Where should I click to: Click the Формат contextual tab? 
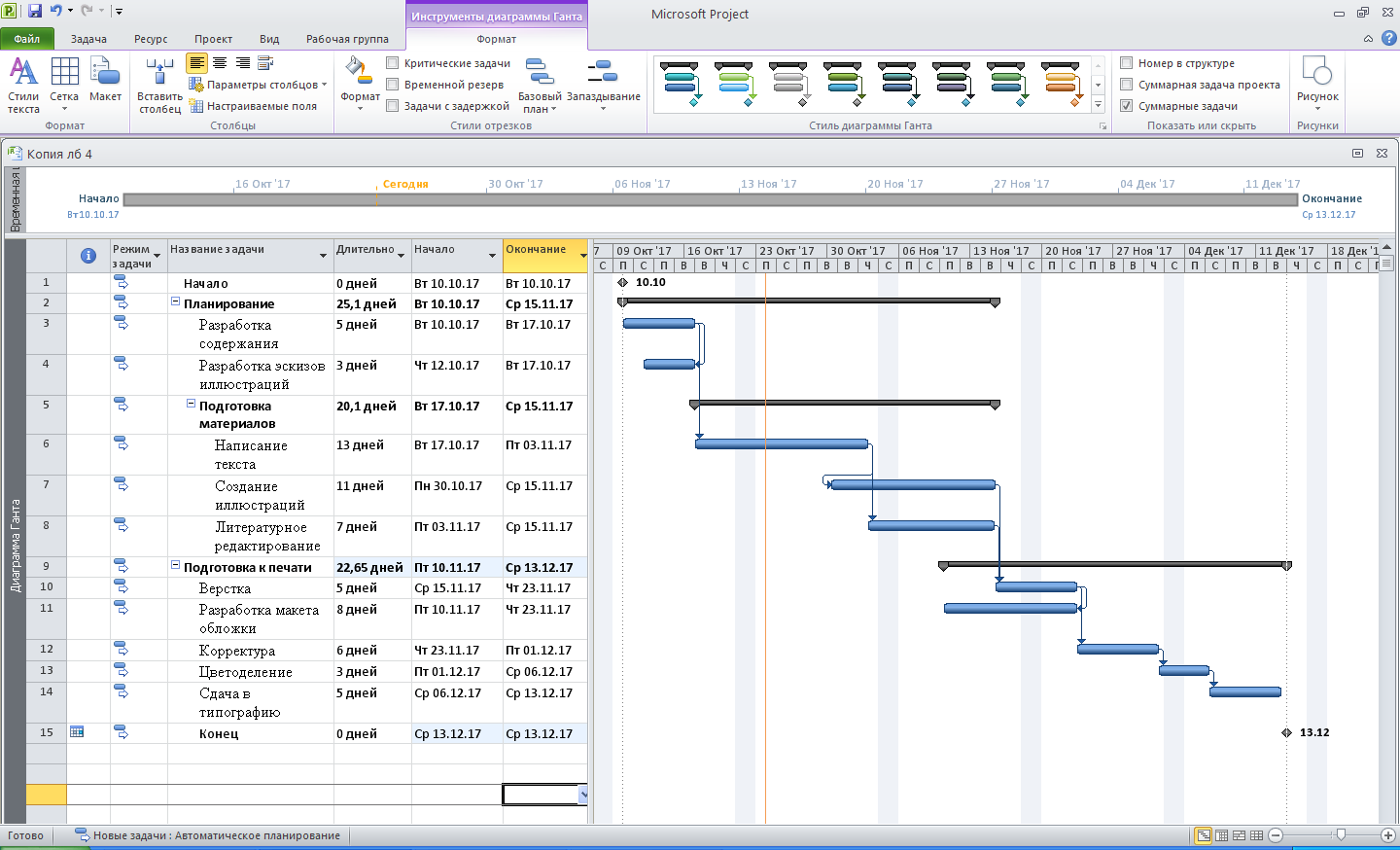[496, 39]
